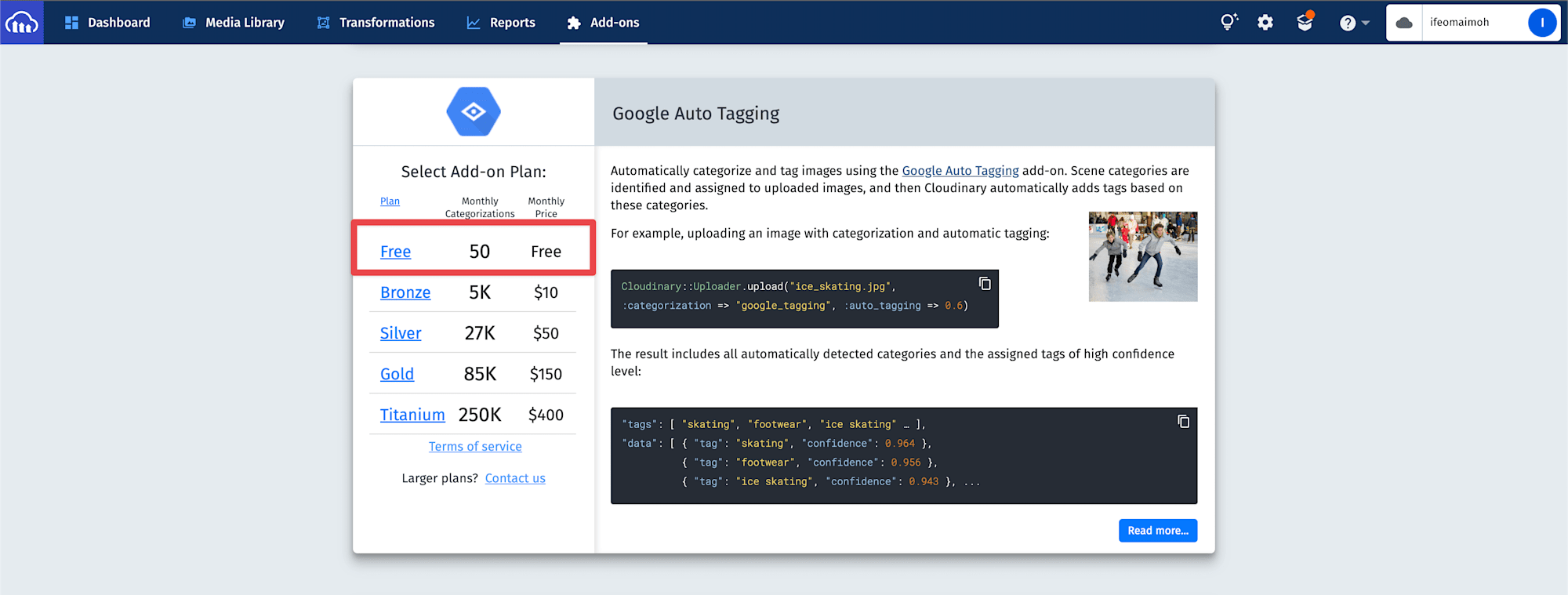Copy the tags JSON result snippet
1568x595 pixels.
pyautogui.click(x=1183, y=422)
